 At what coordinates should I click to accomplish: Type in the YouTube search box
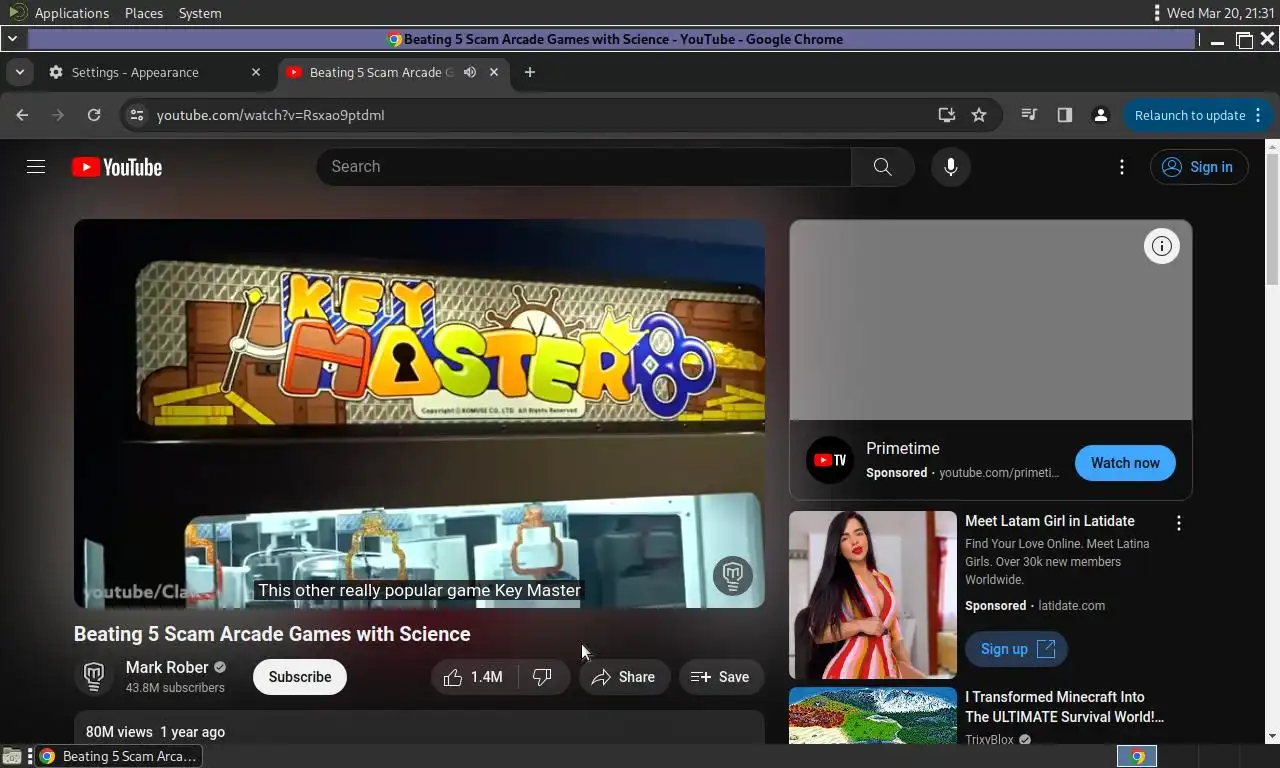coord(584,167)
